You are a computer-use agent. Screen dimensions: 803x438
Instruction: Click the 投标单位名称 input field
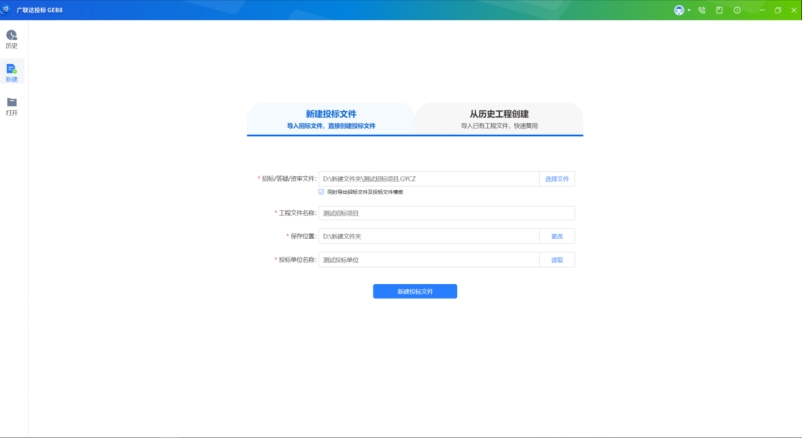[427, 260]
